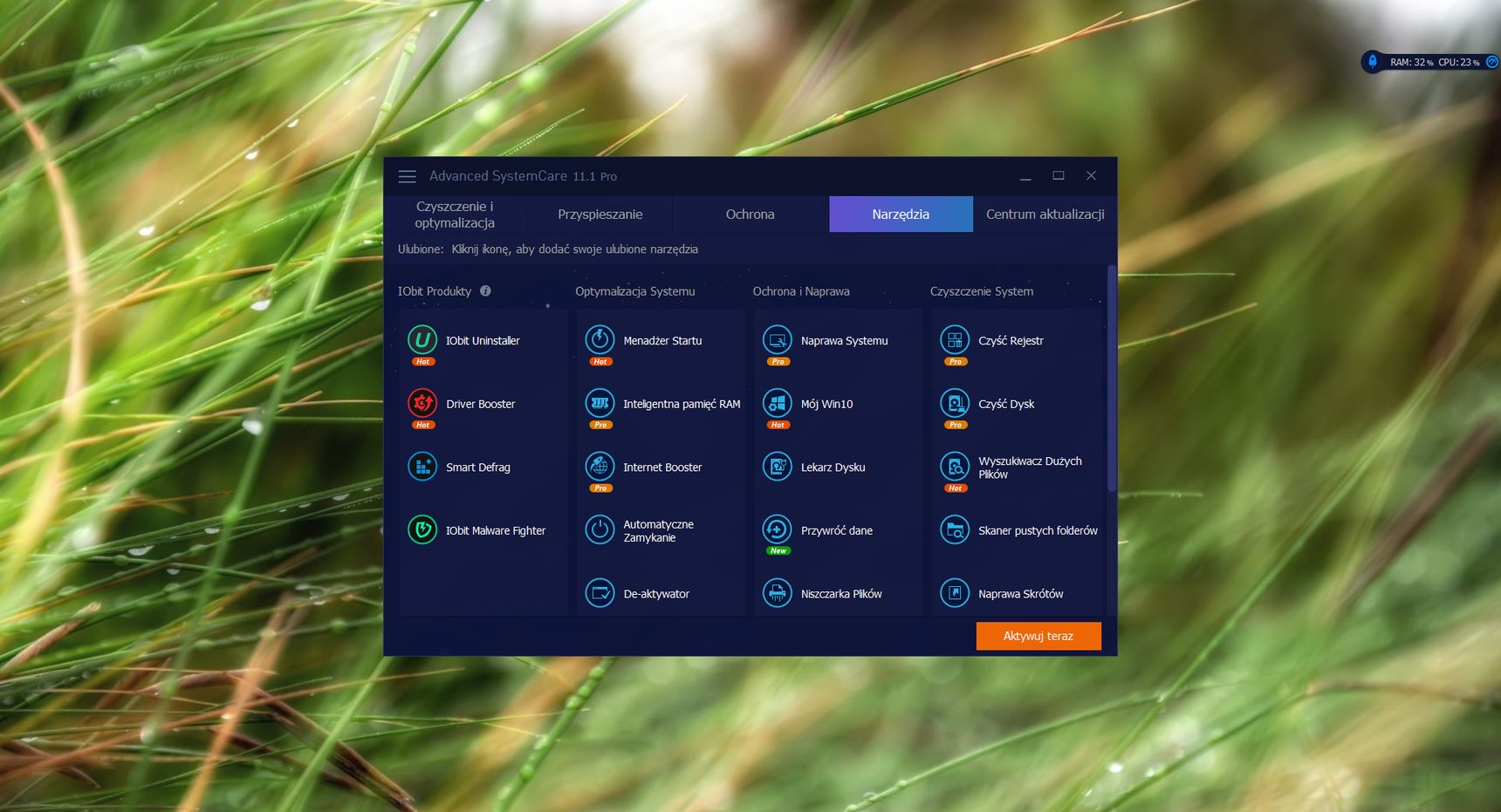The width and height of the screenshot is (1501, 812).
Task: Click the Ochrona i Naprawa column heading
Action: [x=801, y=291]
